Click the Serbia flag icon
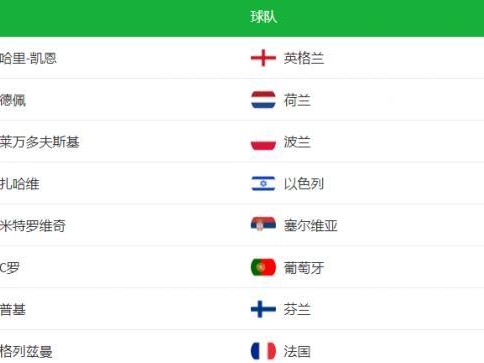484x363 pixels. click(263, 225)
